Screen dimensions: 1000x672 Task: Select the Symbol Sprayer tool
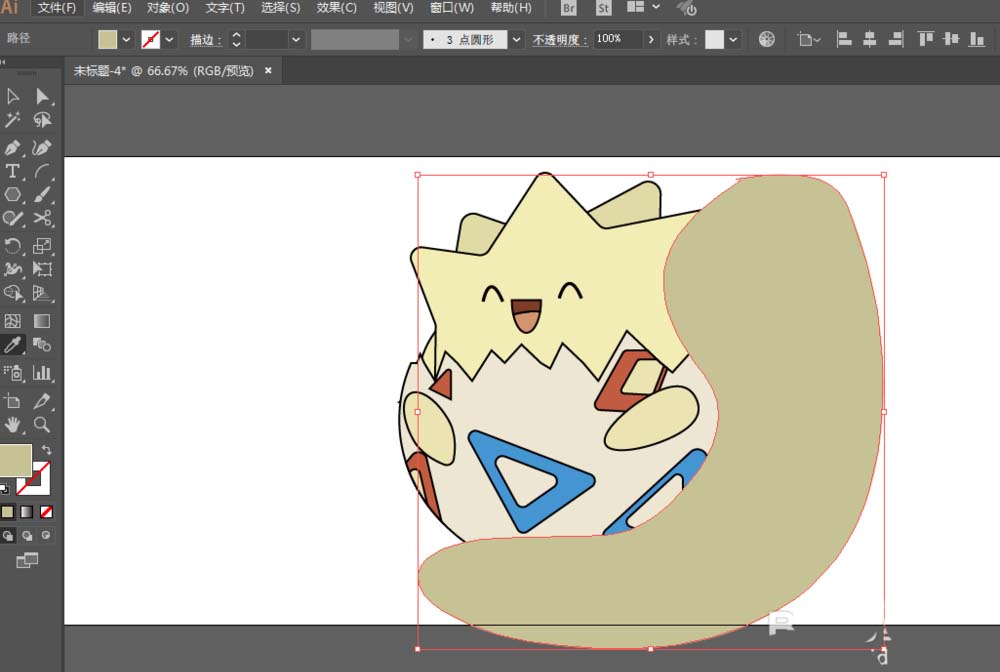13,373
